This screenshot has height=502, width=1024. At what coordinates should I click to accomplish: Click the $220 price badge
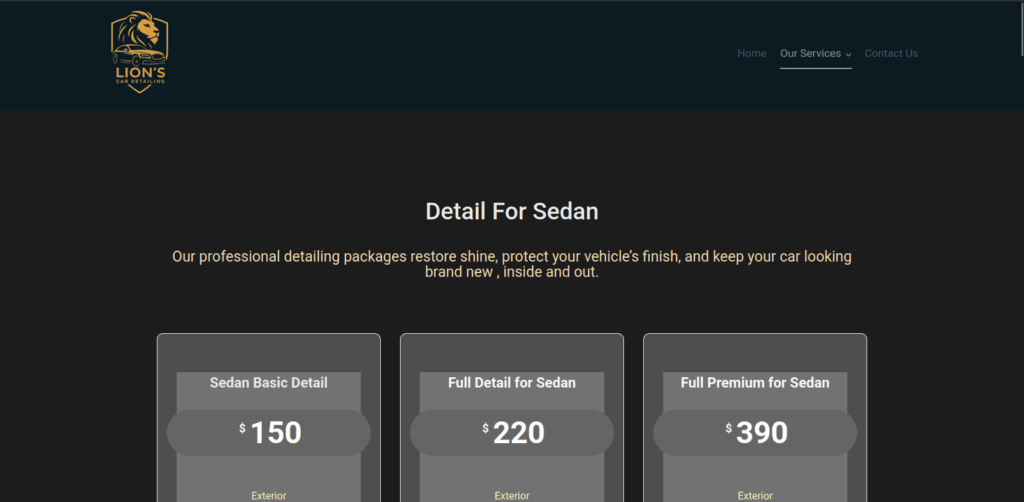[511, 432]
